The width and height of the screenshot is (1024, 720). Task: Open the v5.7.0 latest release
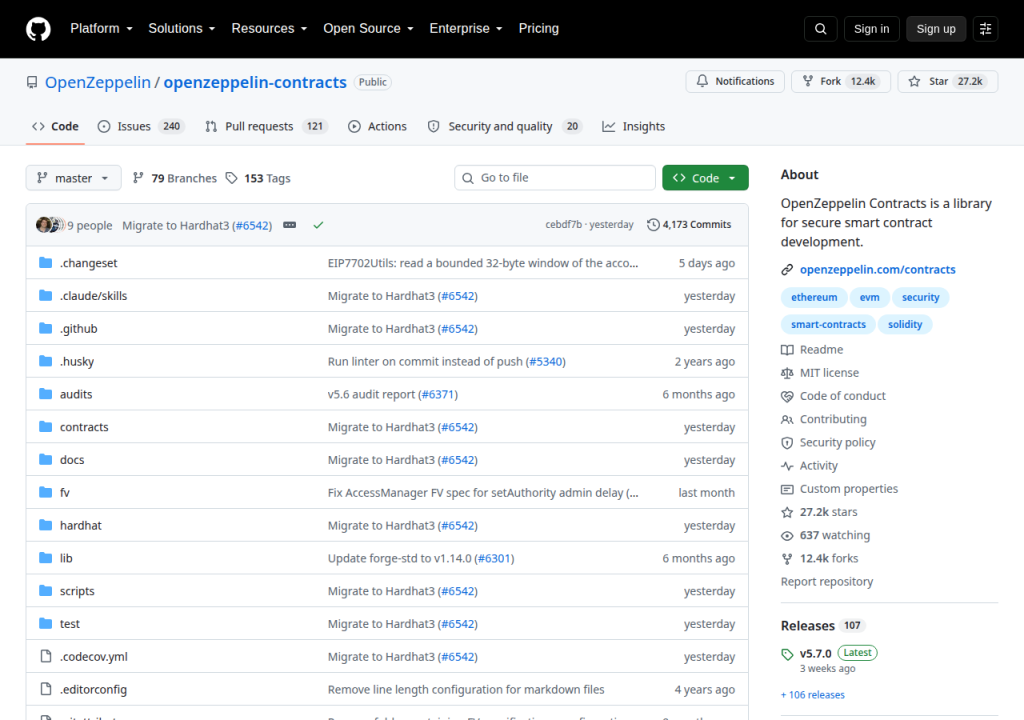click(815, 653)
